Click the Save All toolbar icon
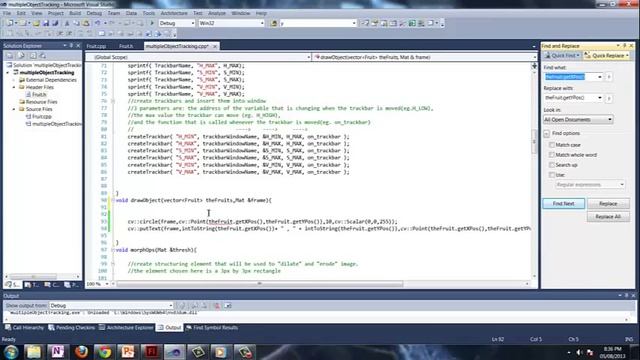Viewport: 640px width, 360px height. point(55,23)
